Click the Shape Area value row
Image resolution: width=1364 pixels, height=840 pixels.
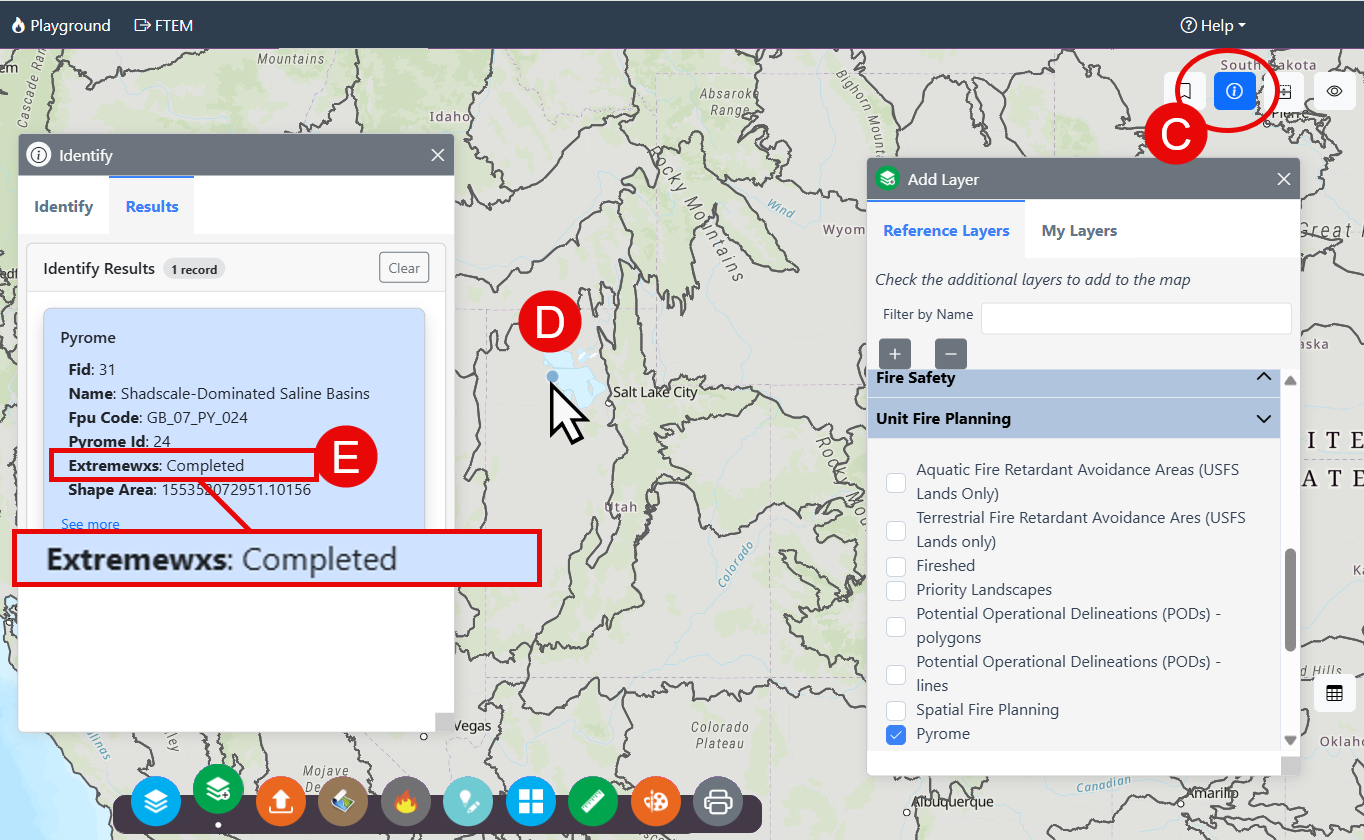point(189,490)
